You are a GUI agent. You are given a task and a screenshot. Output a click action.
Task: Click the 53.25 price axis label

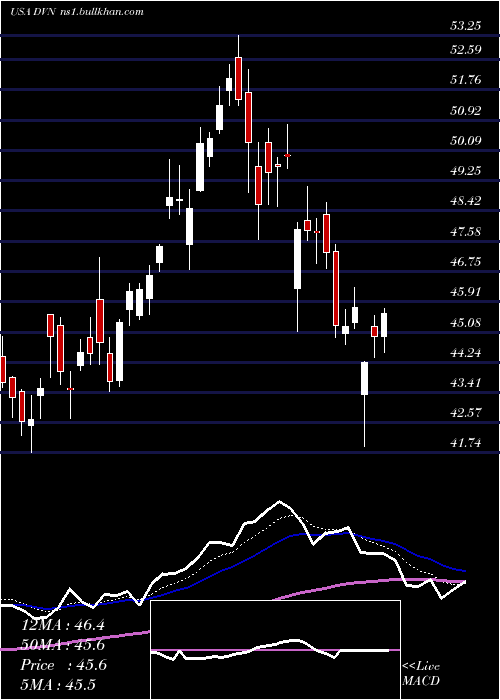pos(466,26)
